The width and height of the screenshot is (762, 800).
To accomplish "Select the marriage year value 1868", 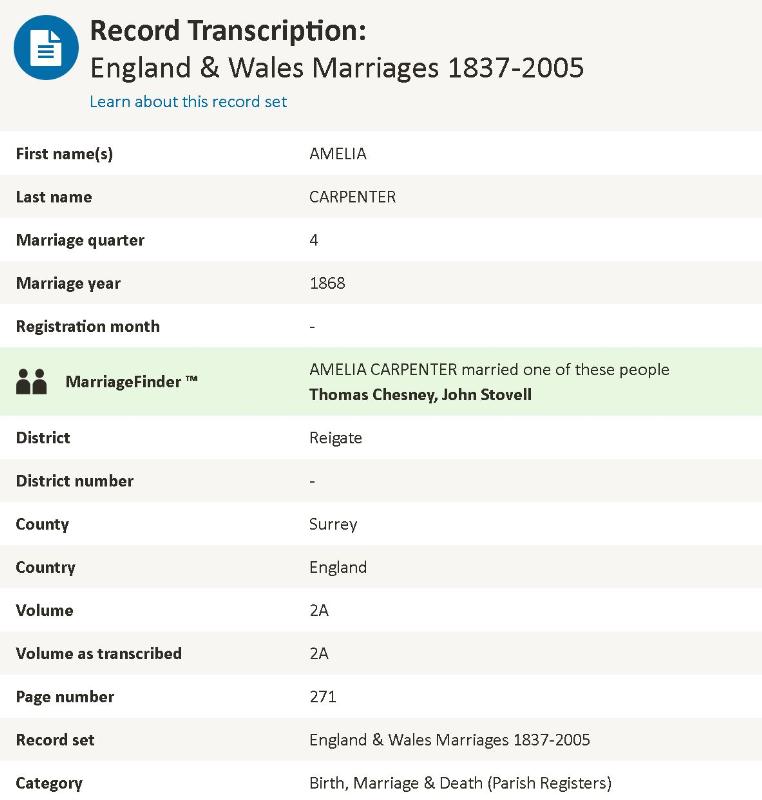I will (327, 283).
